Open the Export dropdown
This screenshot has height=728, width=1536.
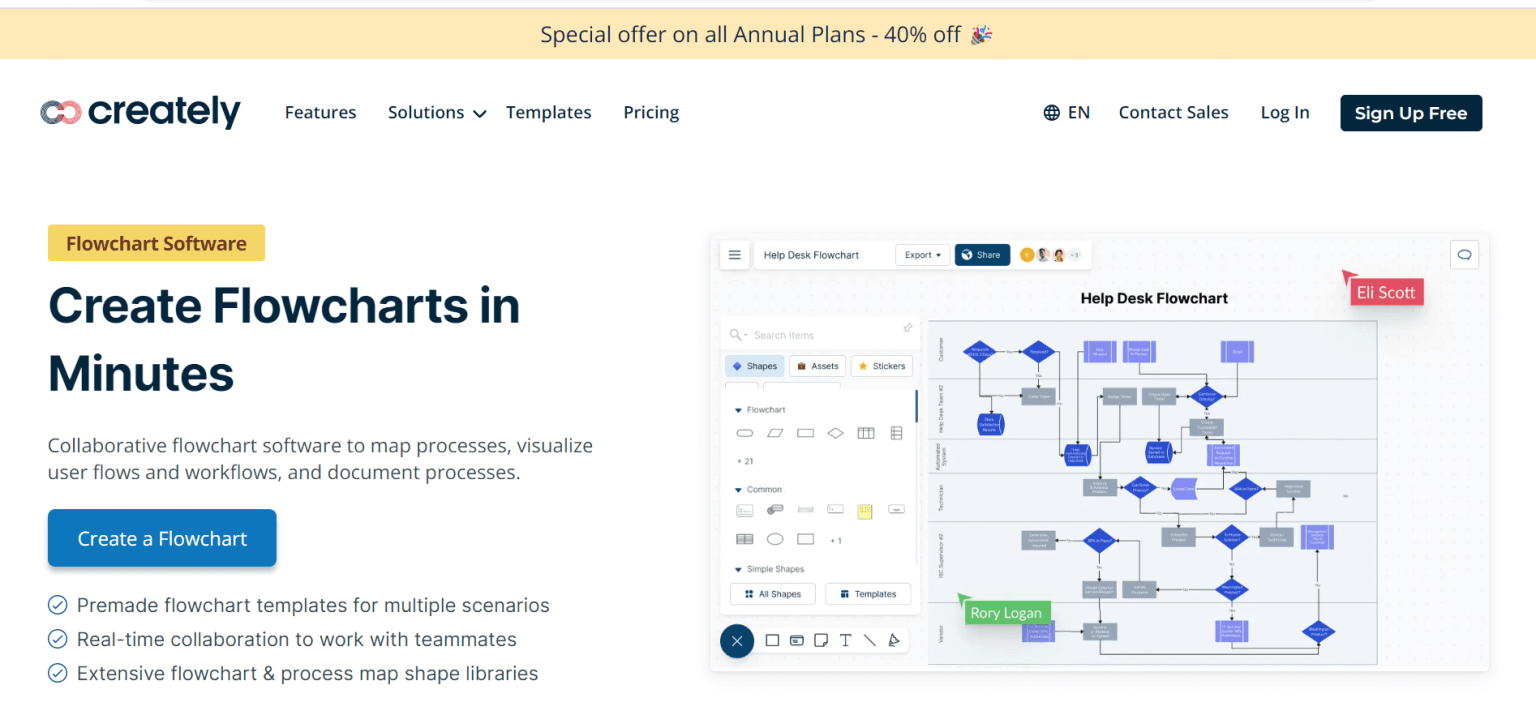pos(922,255)
